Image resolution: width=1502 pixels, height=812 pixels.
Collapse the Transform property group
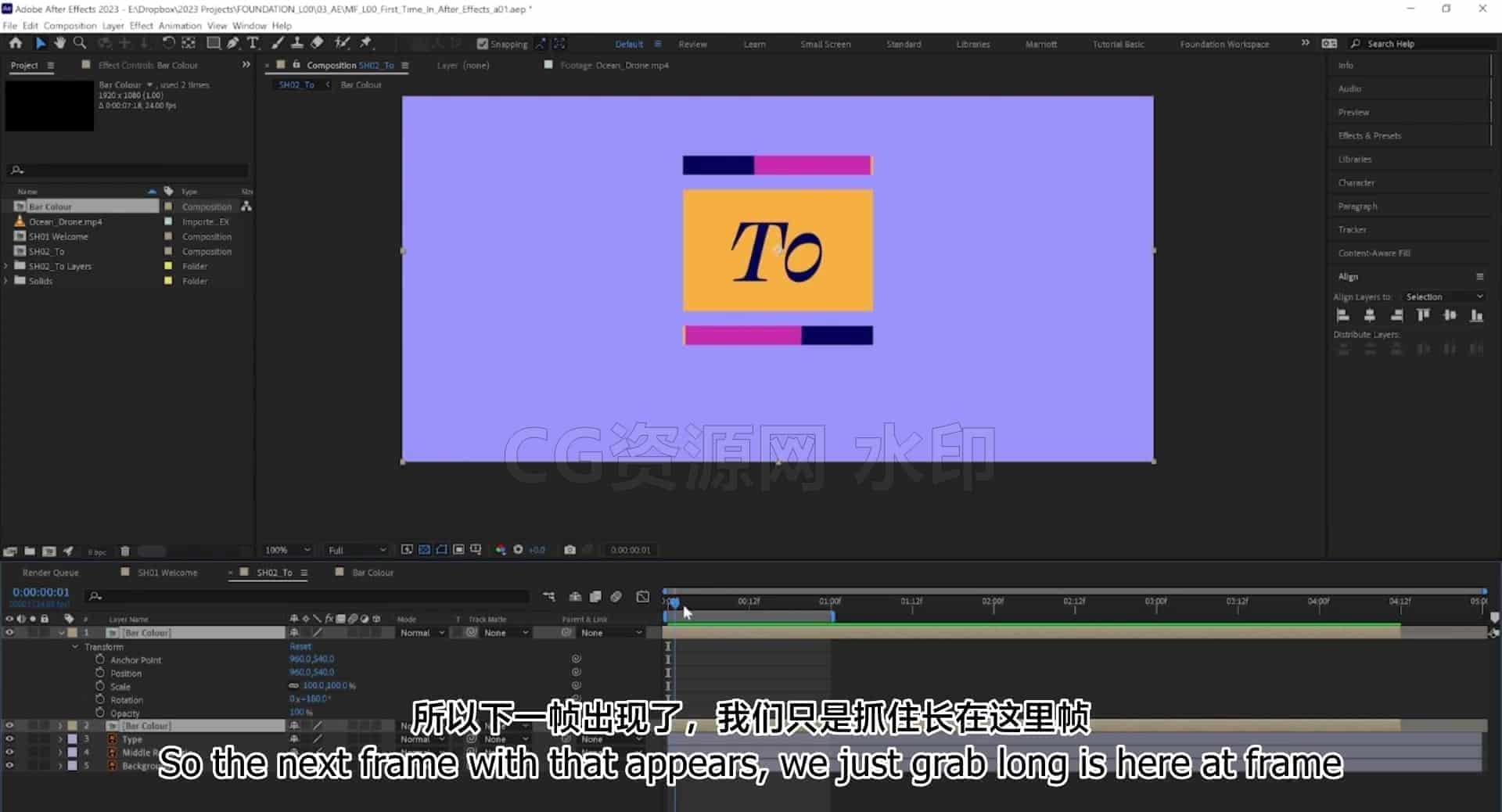75,647
